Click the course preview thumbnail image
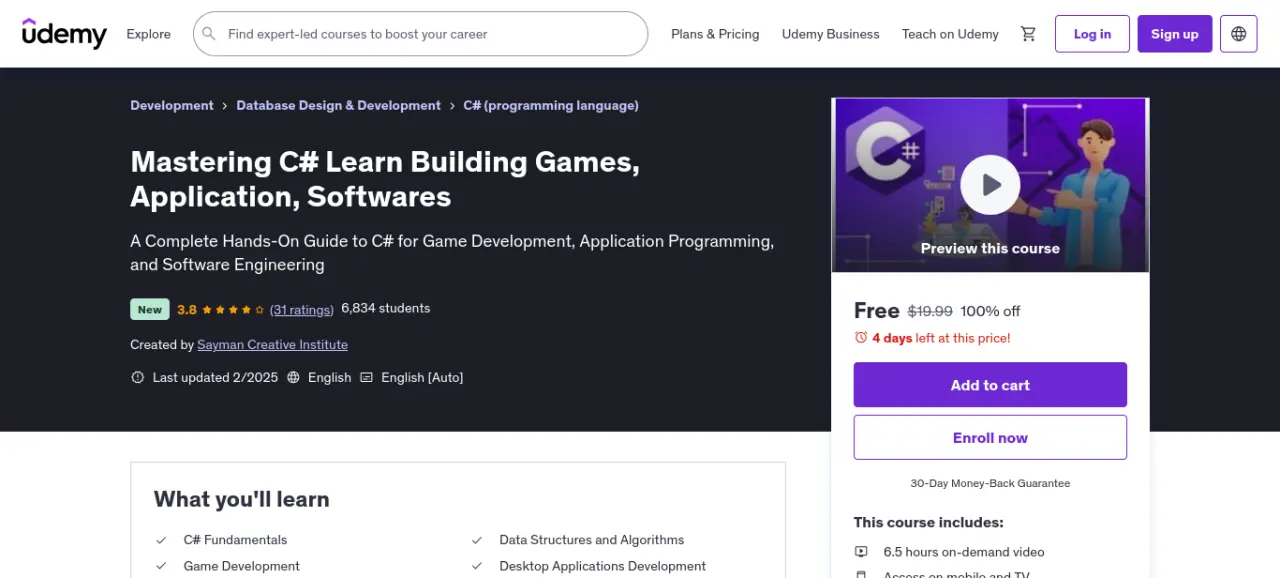 pyautogui.click(x=990, y=185)
